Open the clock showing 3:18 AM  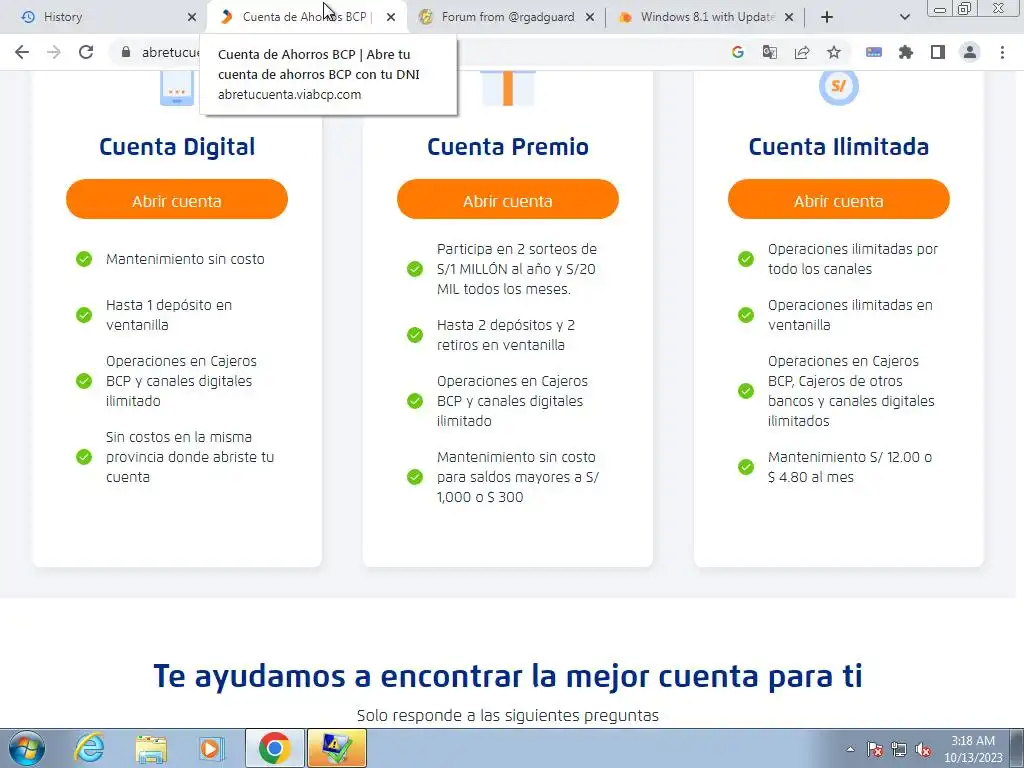point(973,749)
